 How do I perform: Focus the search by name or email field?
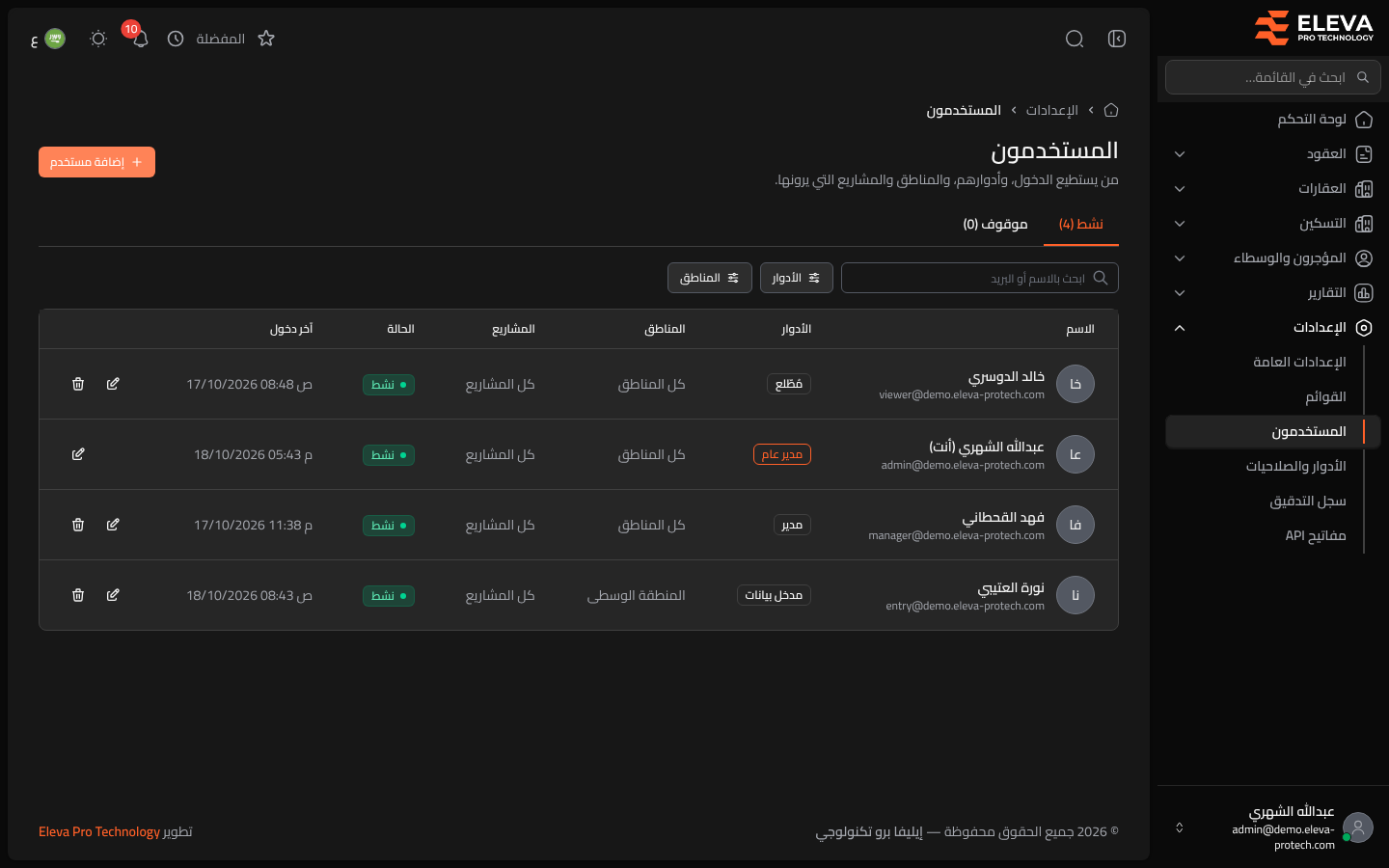pos(980,278)
